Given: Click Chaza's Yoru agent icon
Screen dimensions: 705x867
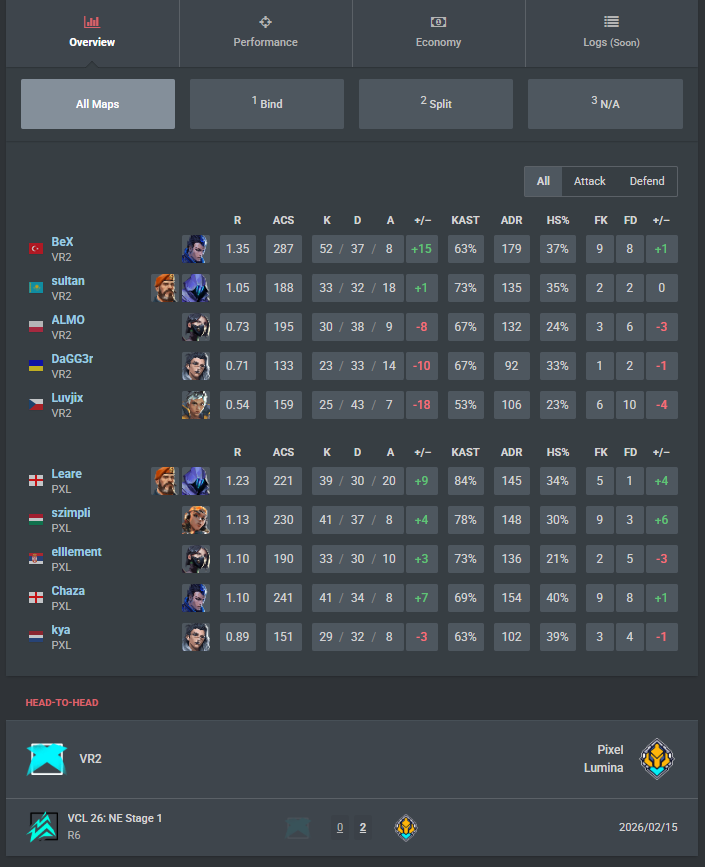Looking at the screenshot, I should 196,598.
